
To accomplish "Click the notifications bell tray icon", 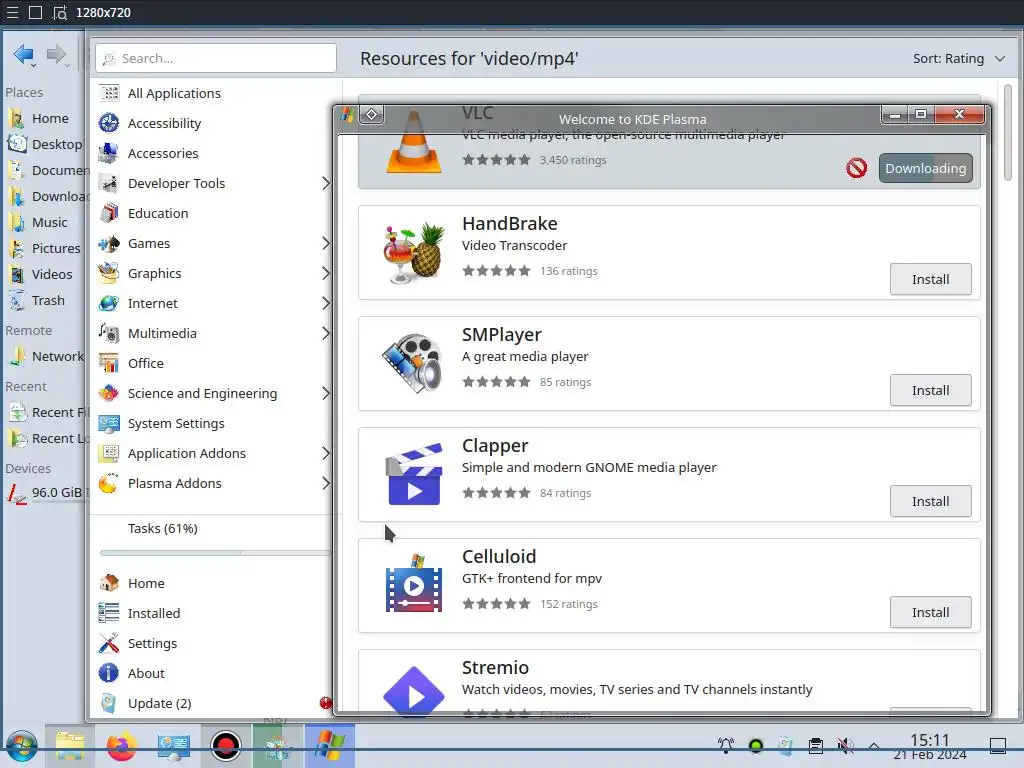I will [x=726, y=745].
